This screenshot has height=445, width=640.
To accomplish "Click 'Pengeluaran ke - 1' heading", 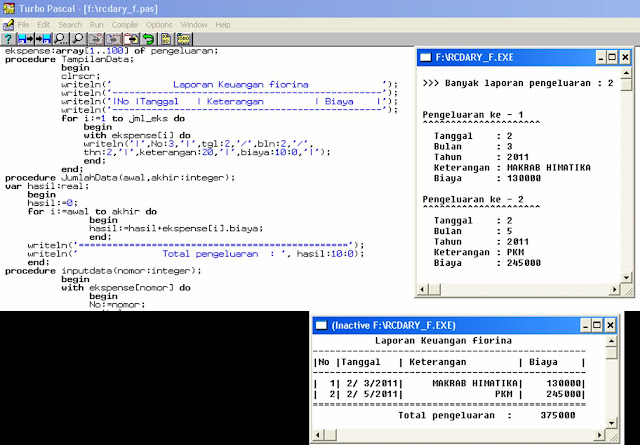I will [x=473, y=115].
